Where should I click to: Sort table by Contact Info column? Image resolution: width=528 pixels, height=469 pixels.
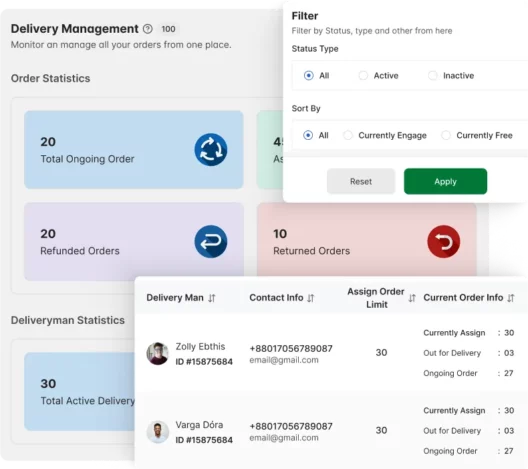pos(310,298)
